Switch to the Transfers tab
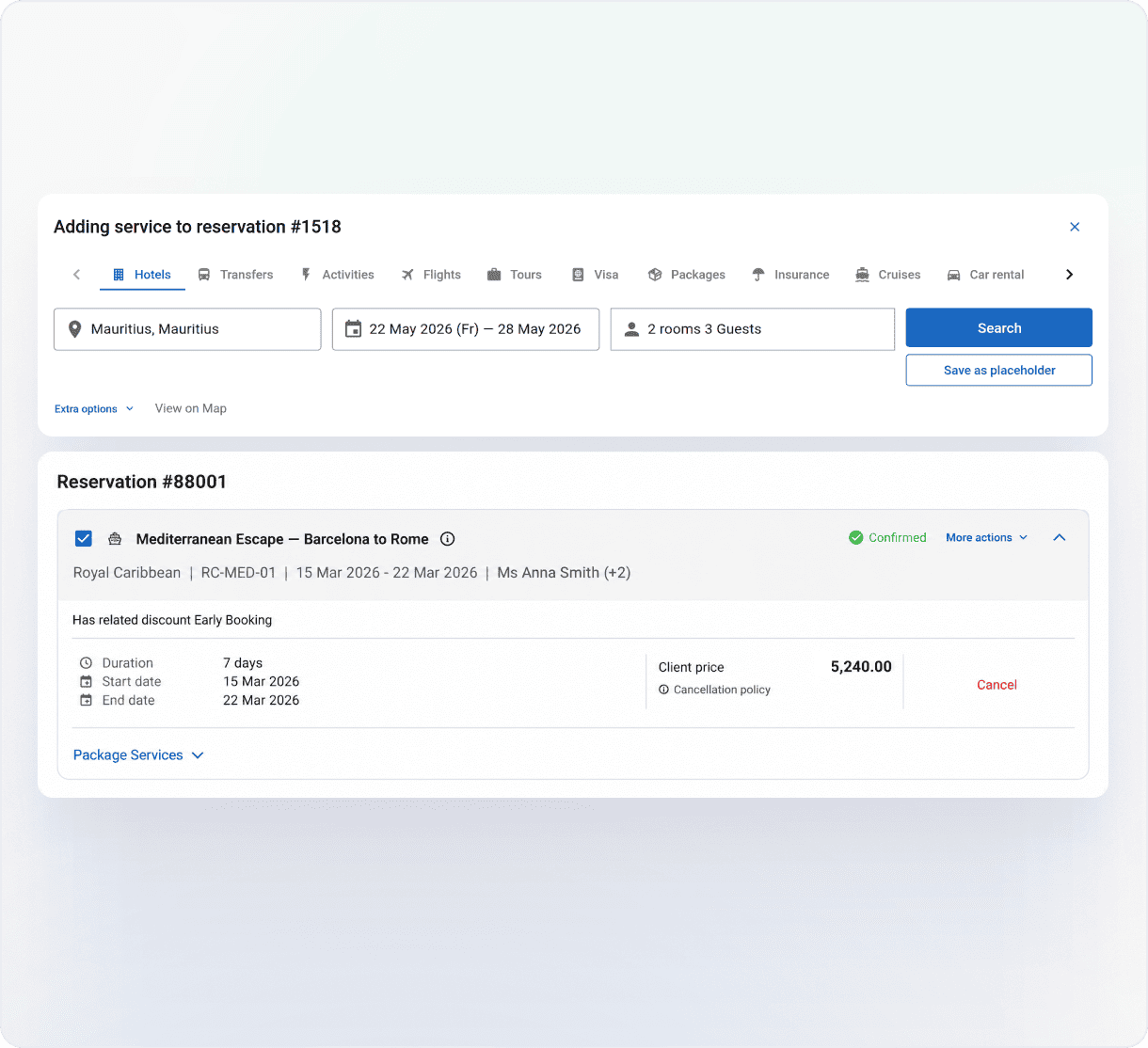The height and width of the screenshot is (1048, 1148). pos(235,275)
